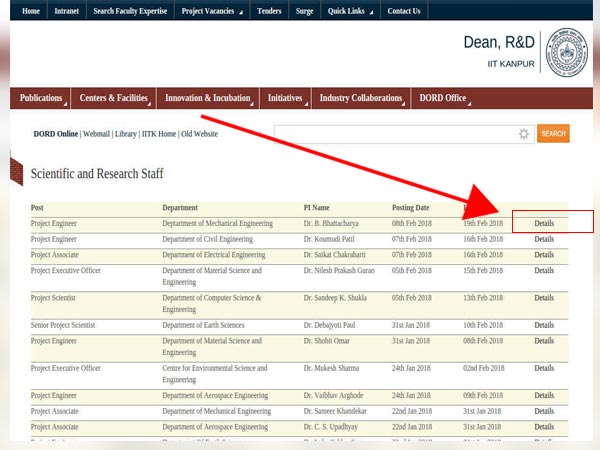Click the Post column header
Screen dimensions: 600x450
pyautogui.click(x=37, y=208)
